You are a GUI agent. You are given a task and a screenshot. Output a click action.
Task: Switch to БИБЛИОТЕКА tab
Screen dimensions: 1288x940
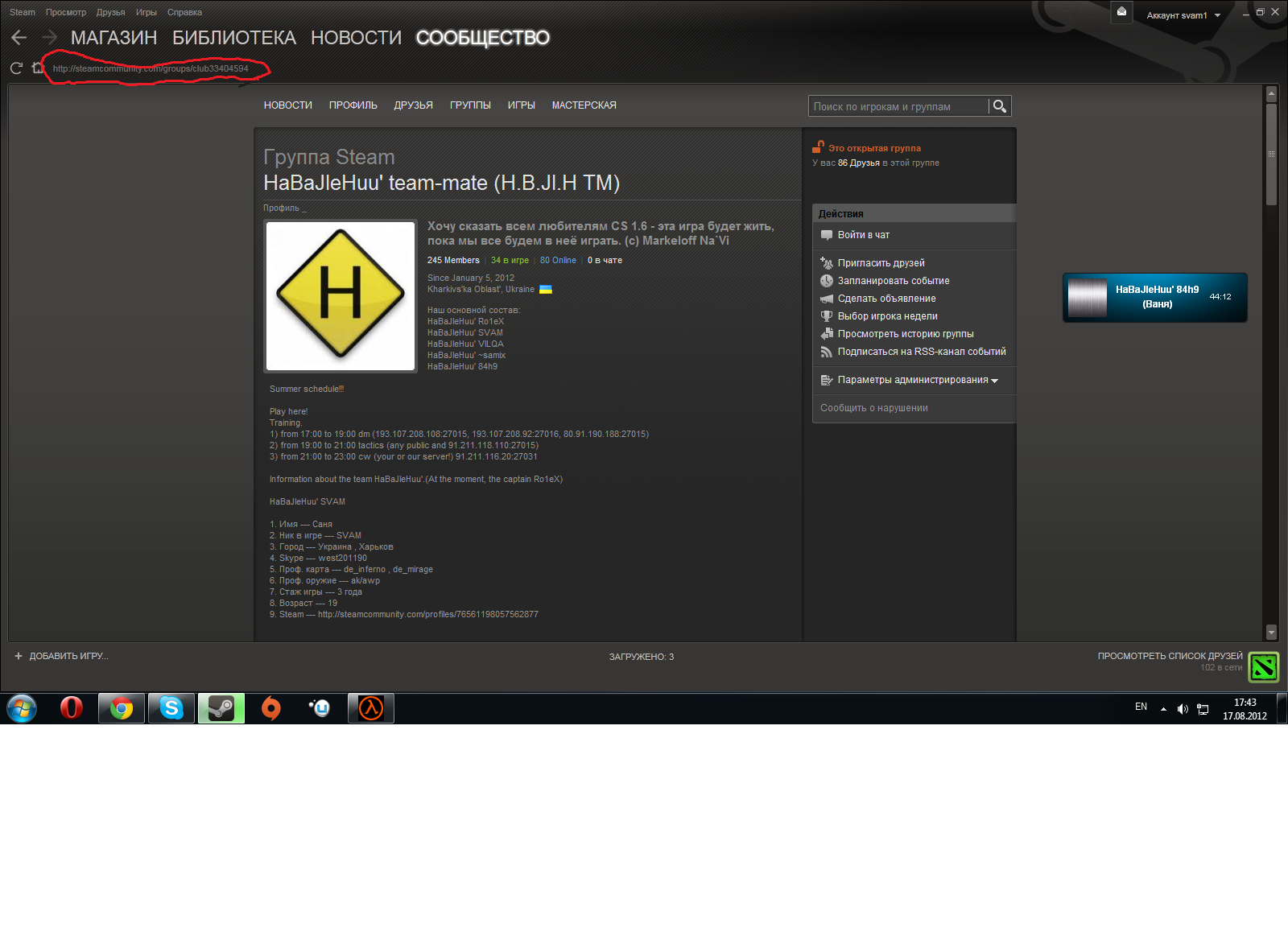(234, 38)
